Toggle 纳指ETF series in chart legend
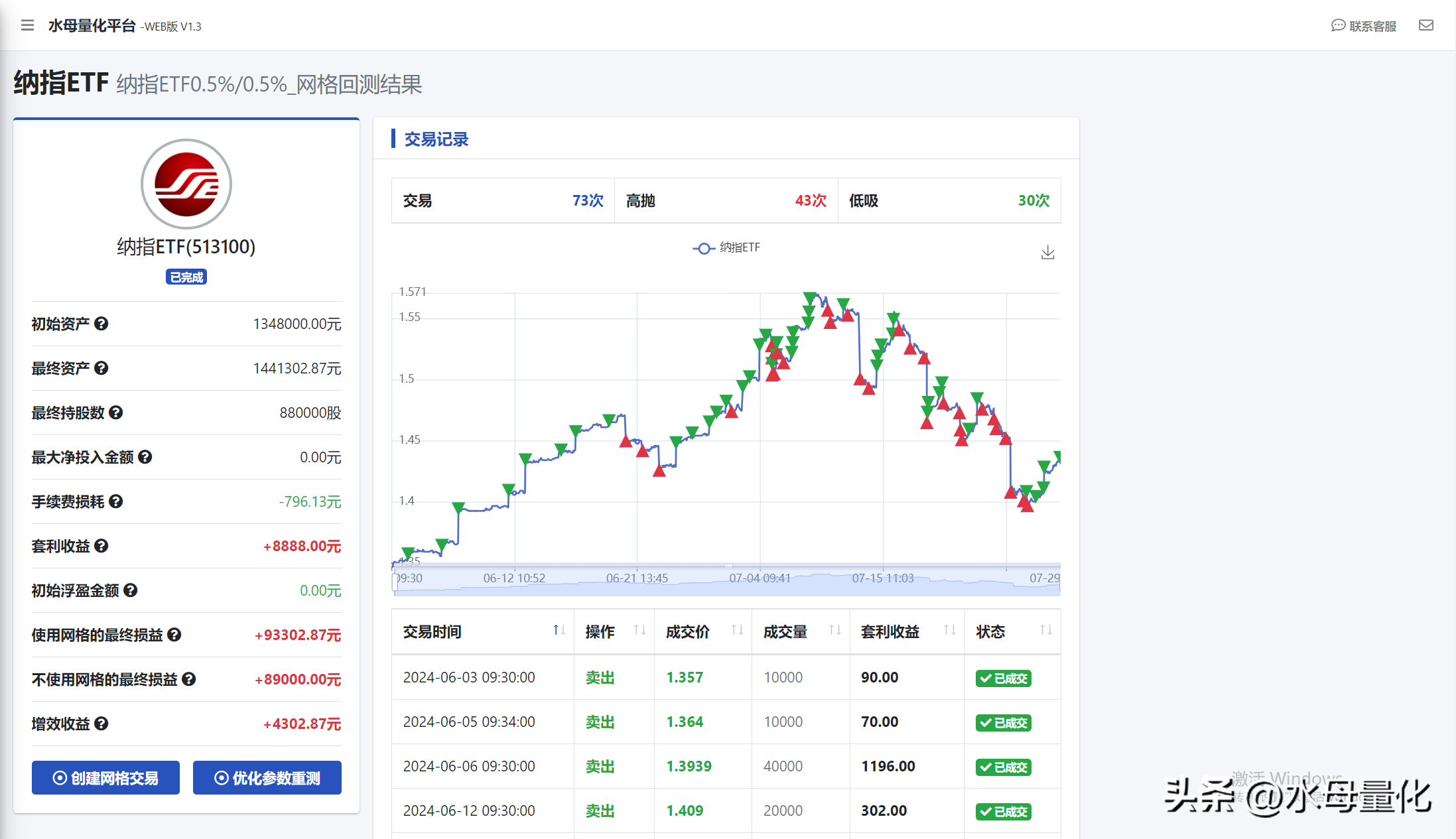Screen dimensions: 1456x839 (x=727, y=248)
